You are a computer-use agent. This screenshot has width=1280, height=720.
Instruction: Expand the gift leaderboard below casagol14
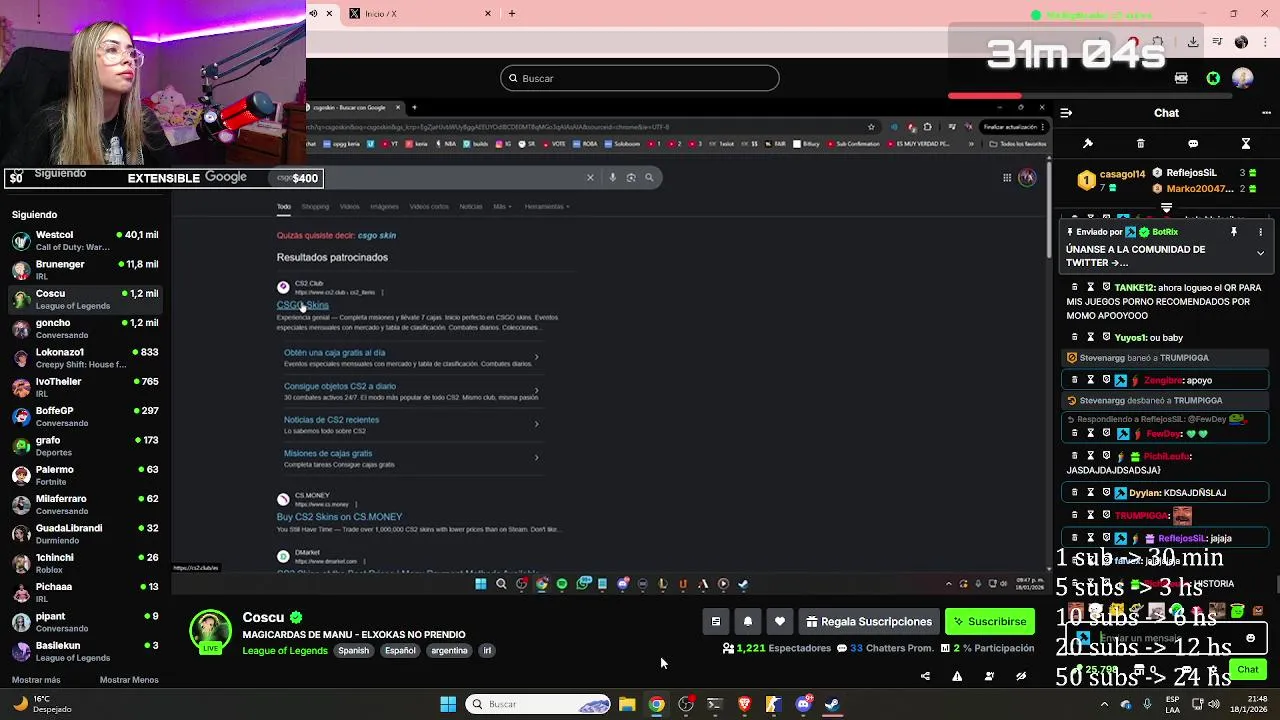pos(1166,207)
